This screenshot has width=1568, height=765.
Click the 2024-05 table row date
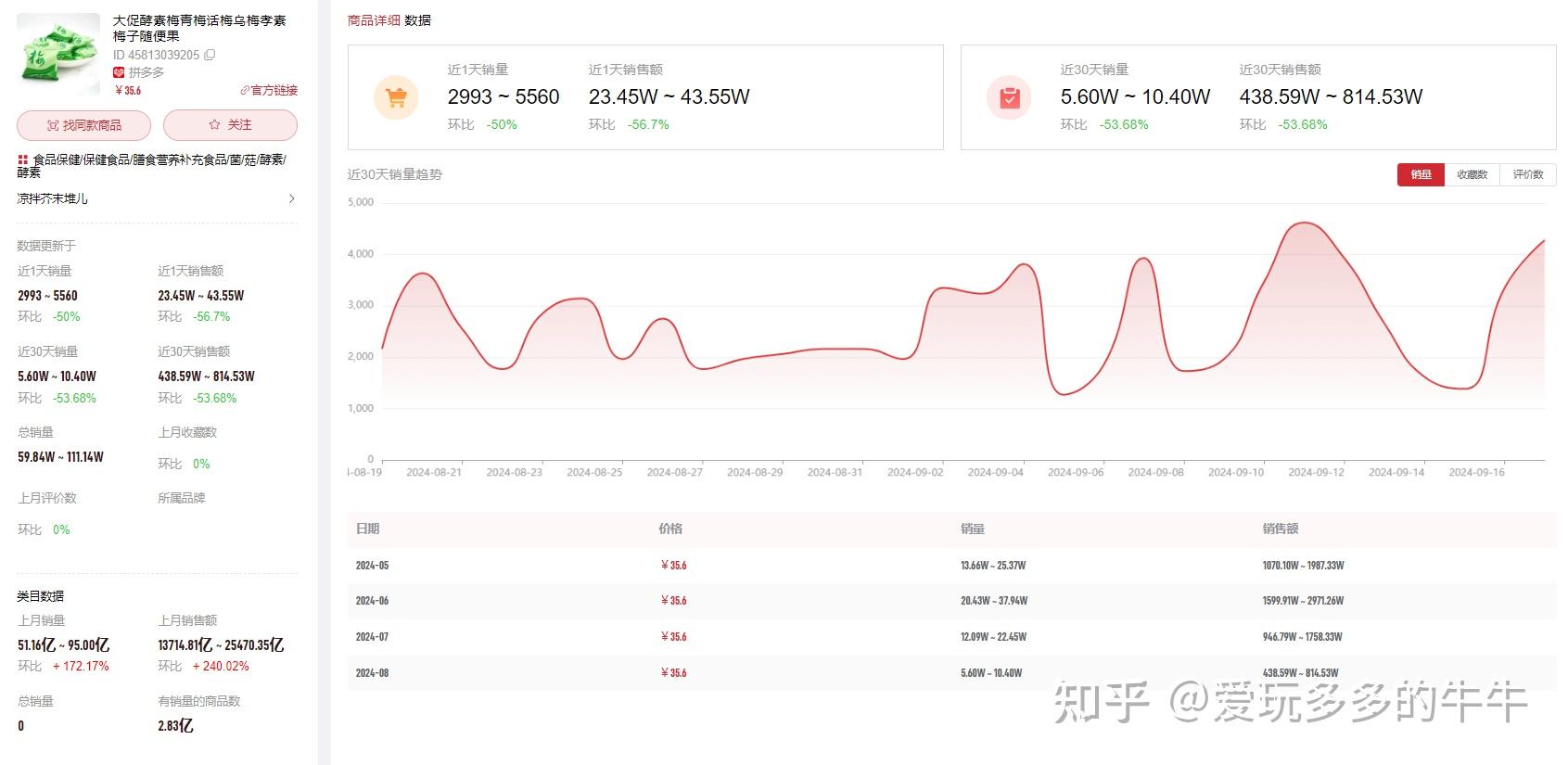point(372,566)
